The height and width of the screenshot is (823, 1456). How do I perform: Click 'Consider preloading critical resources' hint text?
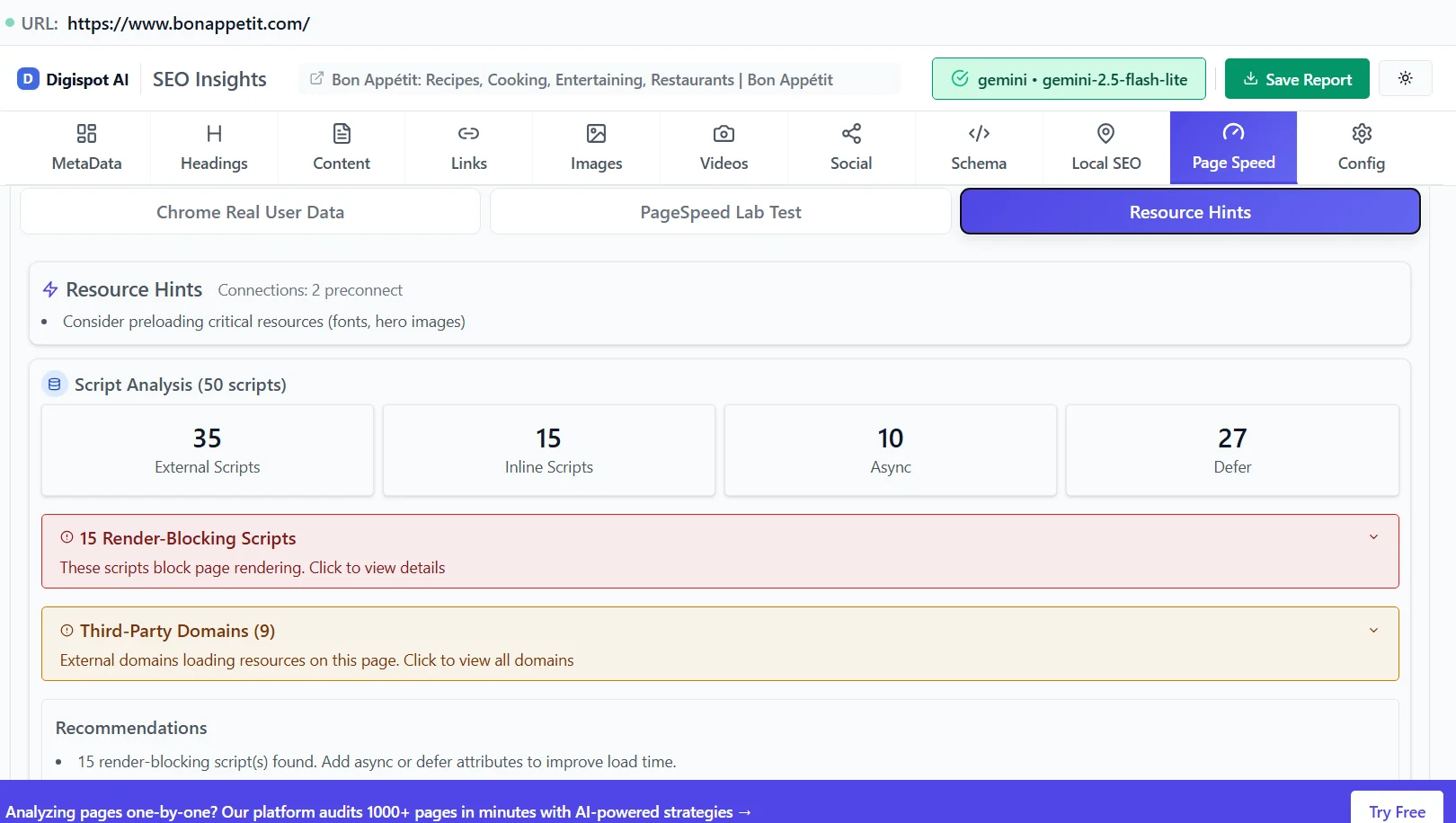coord(264,322)
